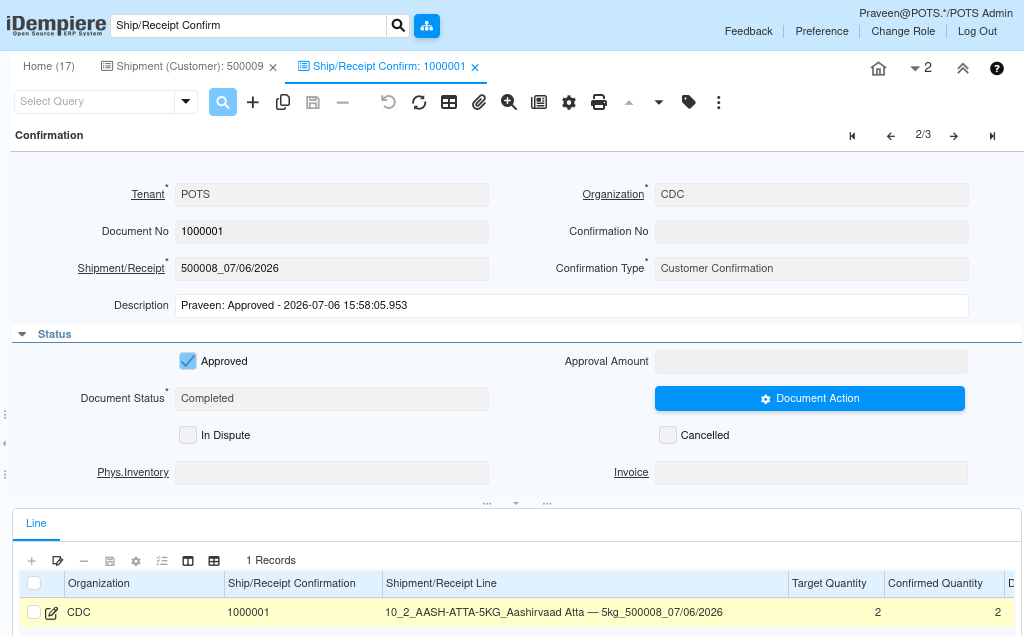Click the Document Action button
1024x636 pixels.
coord(810,398)
